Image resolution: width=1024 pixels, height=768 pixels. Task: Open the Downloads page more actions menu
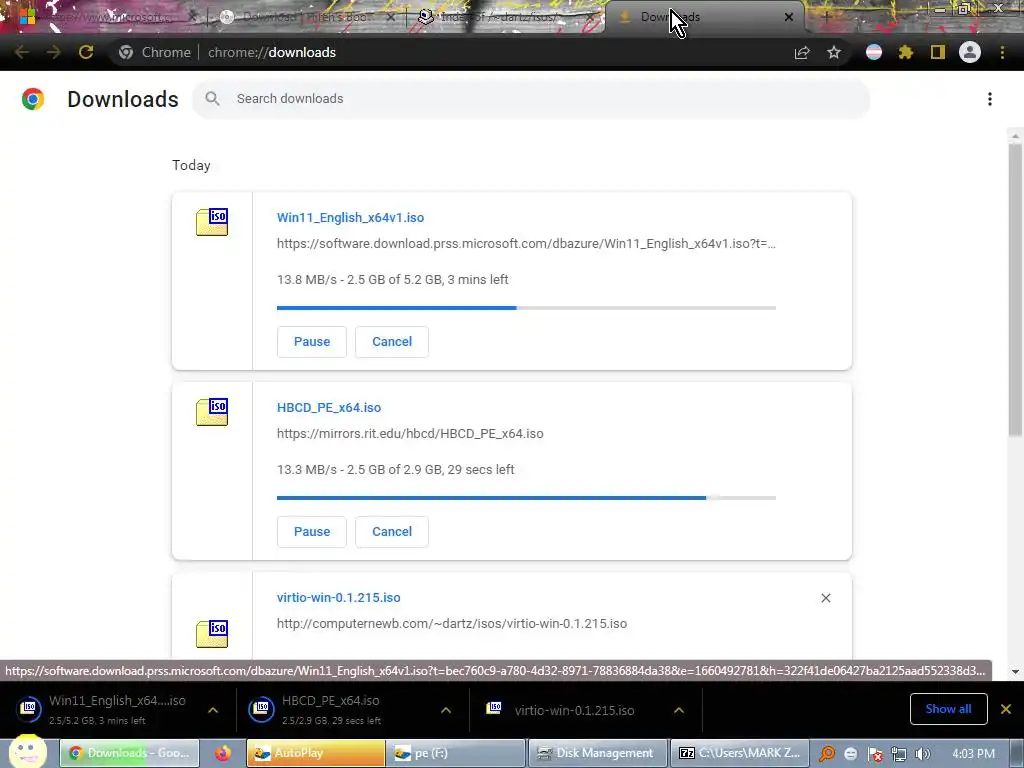click(990, 99)
